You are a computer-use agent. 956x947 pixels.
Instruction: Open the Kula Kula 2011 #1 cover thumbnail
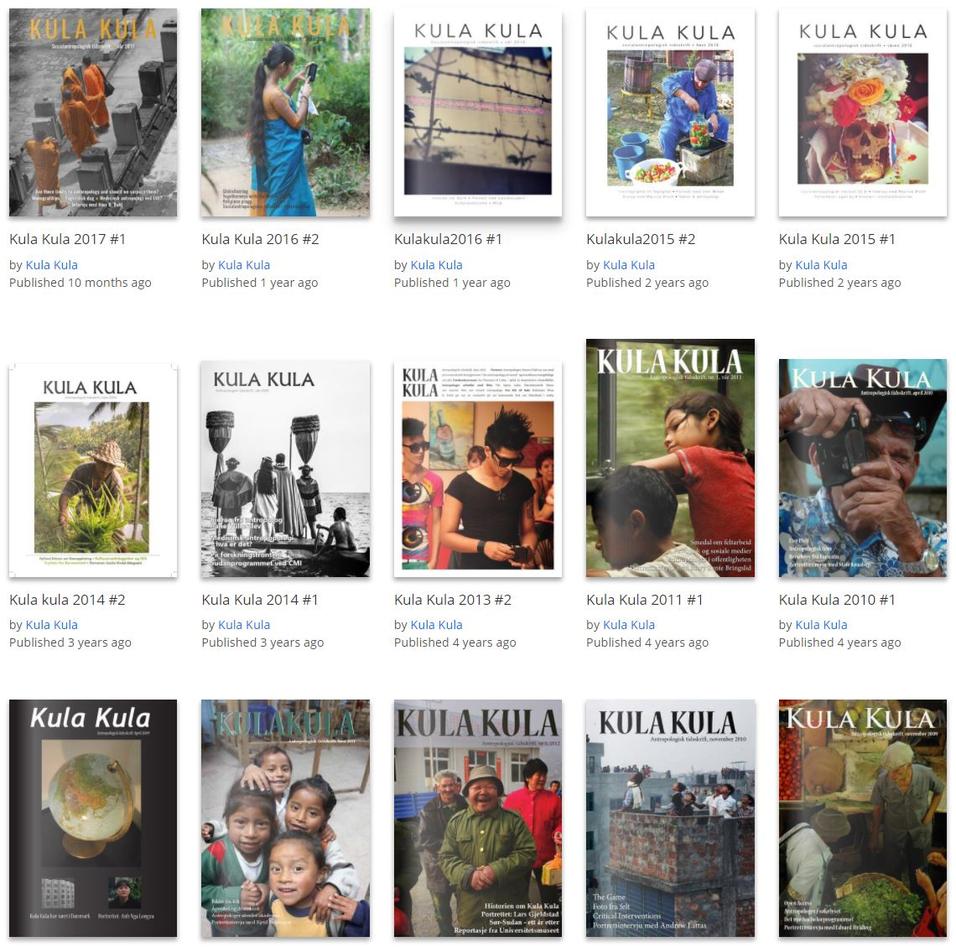(670, 458)
